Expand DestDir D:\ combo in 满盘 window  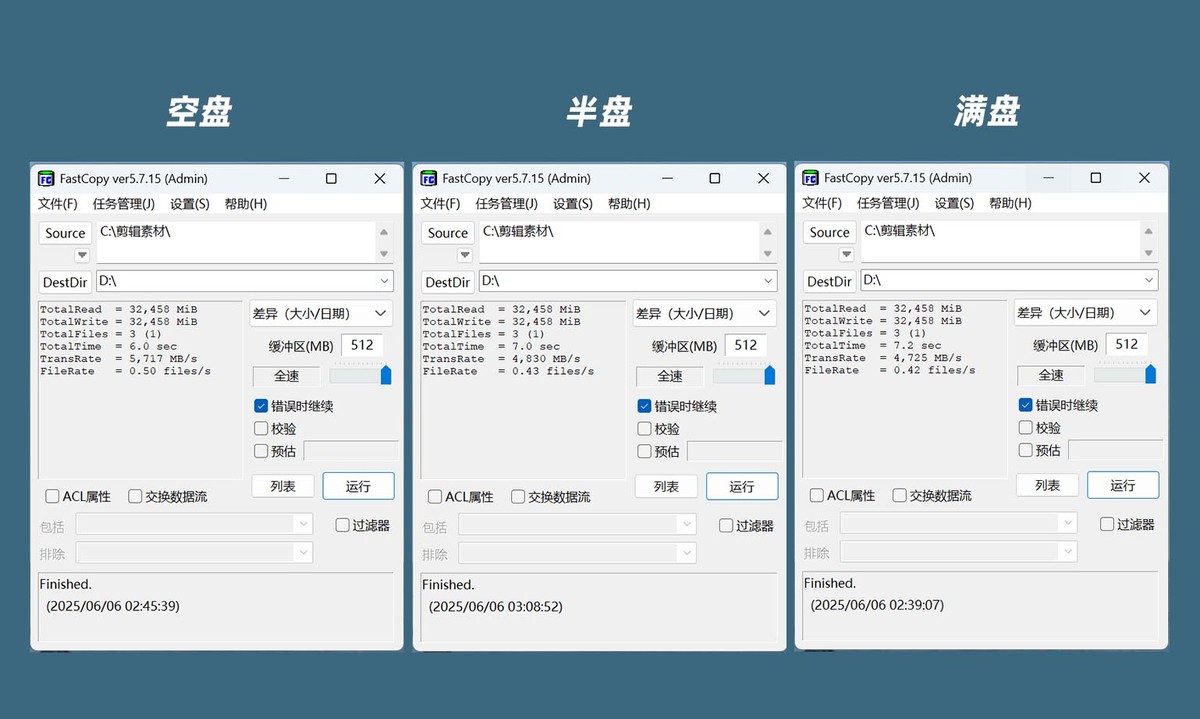point(1149,281)
